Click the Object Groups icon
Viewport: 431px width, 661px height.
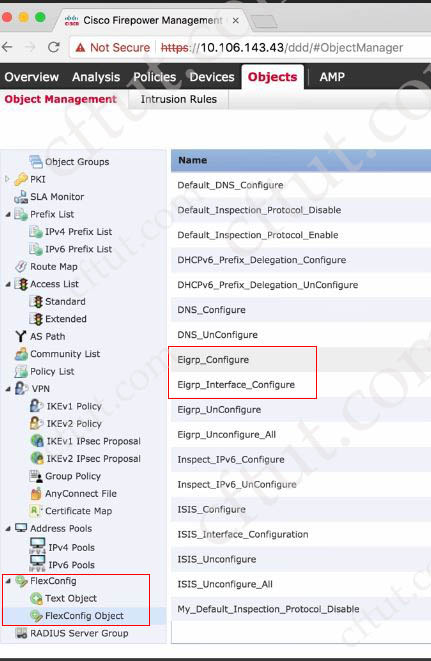pyautogui.click(x=36, y=161)
